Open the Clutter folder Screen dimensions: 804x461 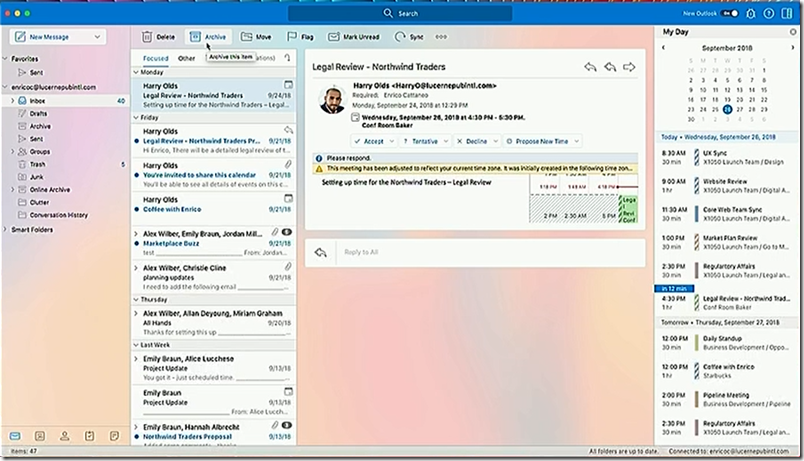(64, 203)
